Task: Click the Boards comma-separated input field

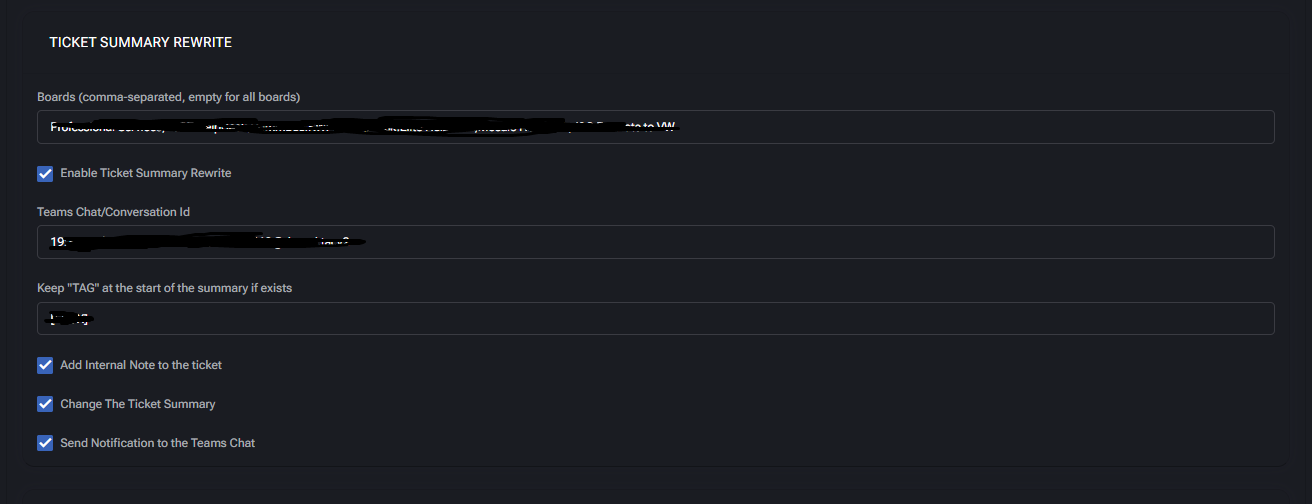Action: pos(900,127)
